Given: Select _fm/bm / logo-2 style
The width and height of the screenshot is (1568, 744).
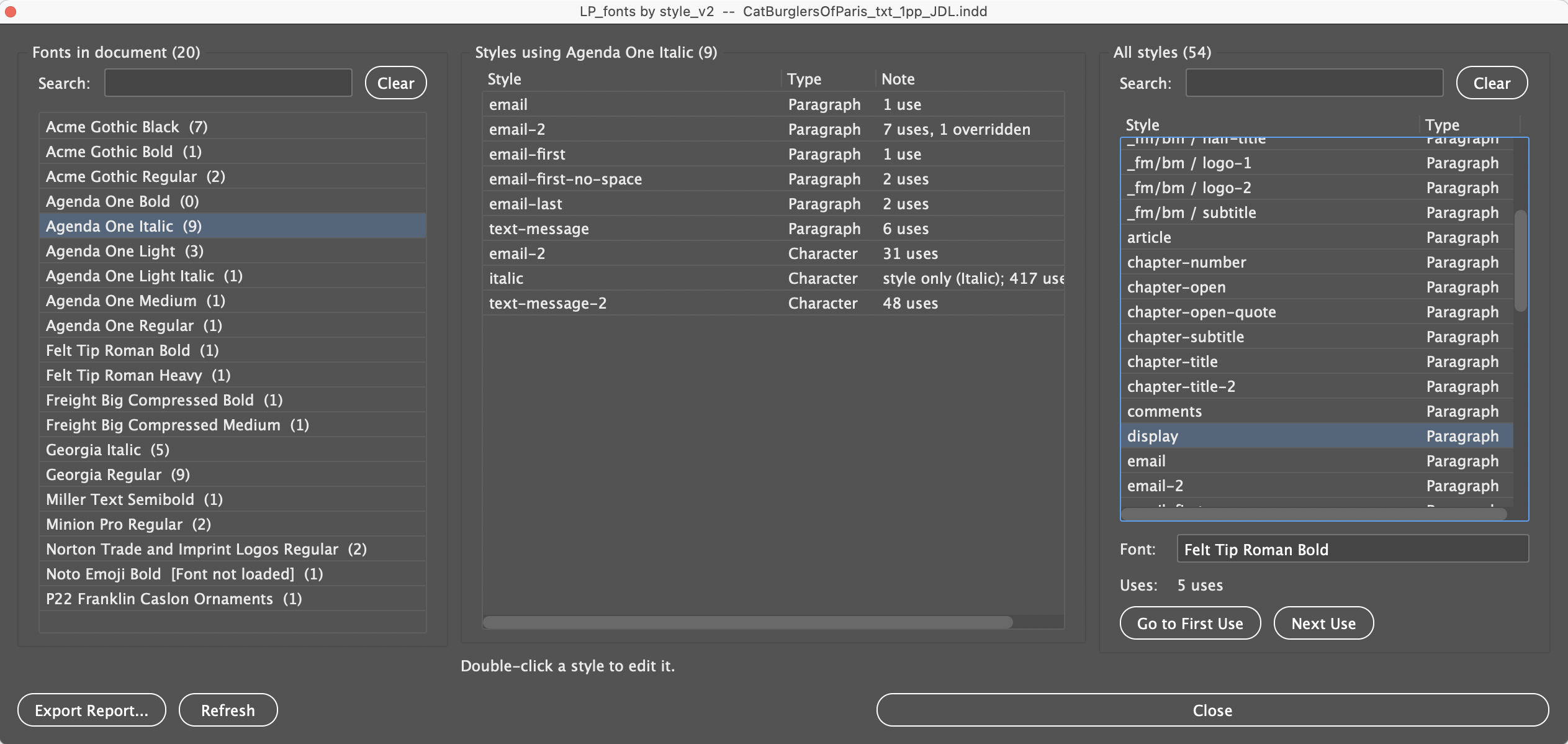Looking at the screenshot, I should coord(1317,188).
